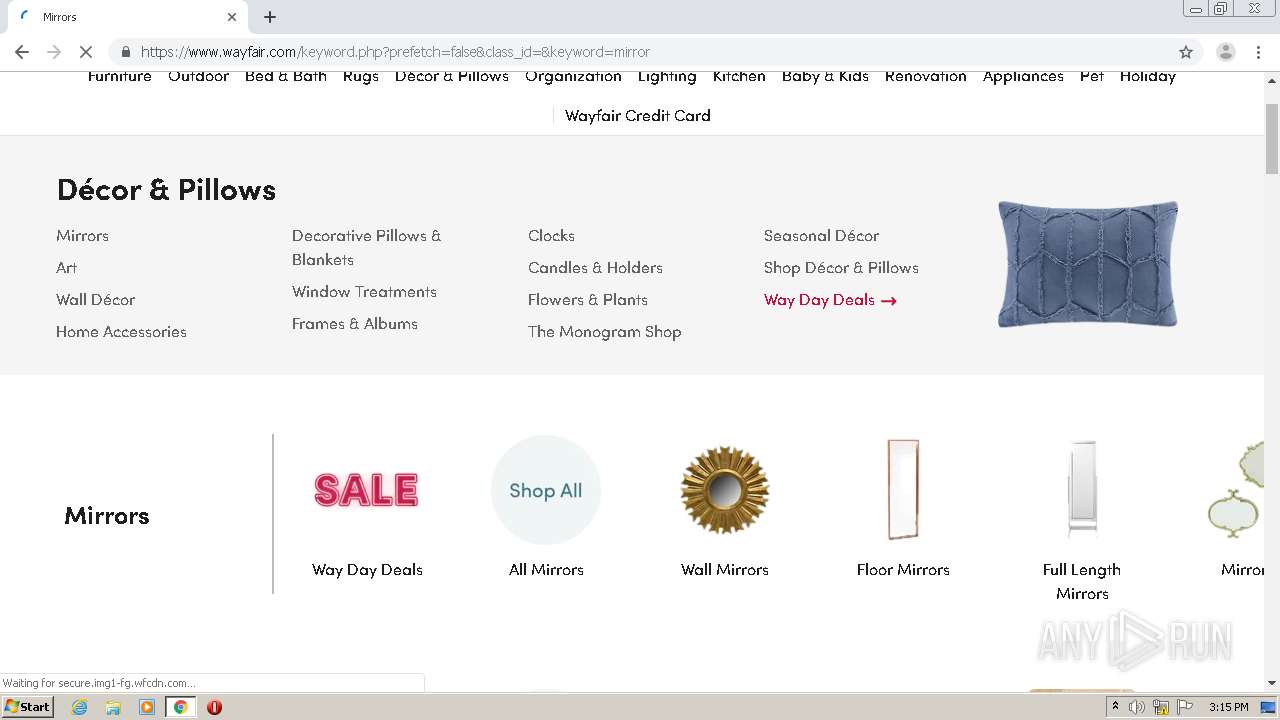Open the Baby & Kids menu
This screenshot has height=720, width=1280.
click(x=825, y=77)
